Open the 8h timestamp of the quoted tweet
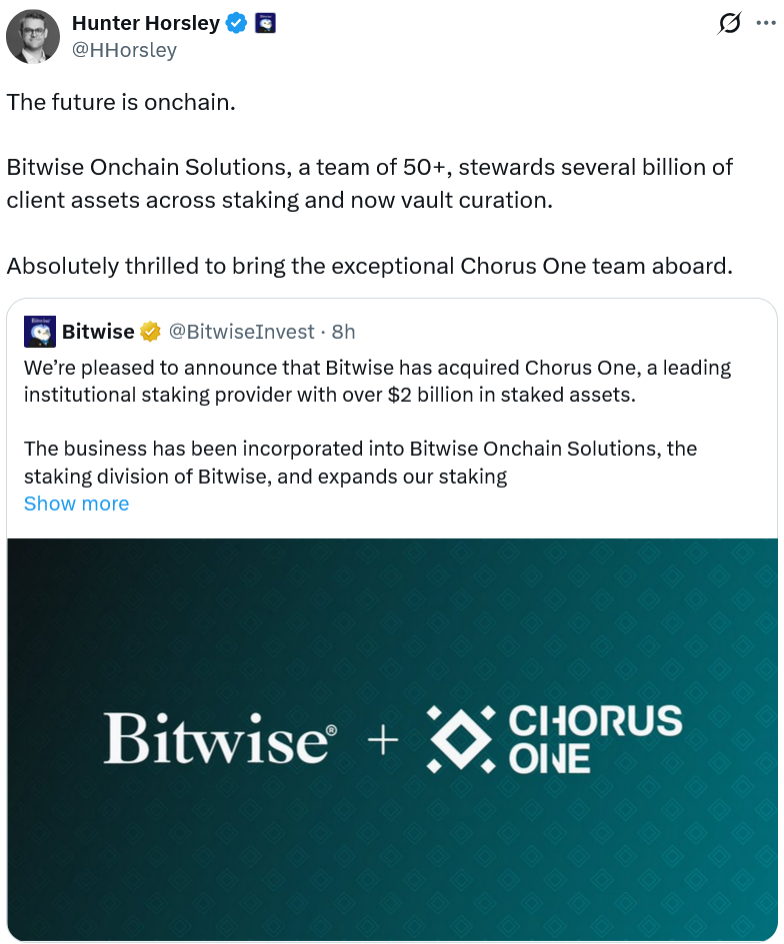This screenshot has width=784, height=944. 342,331
